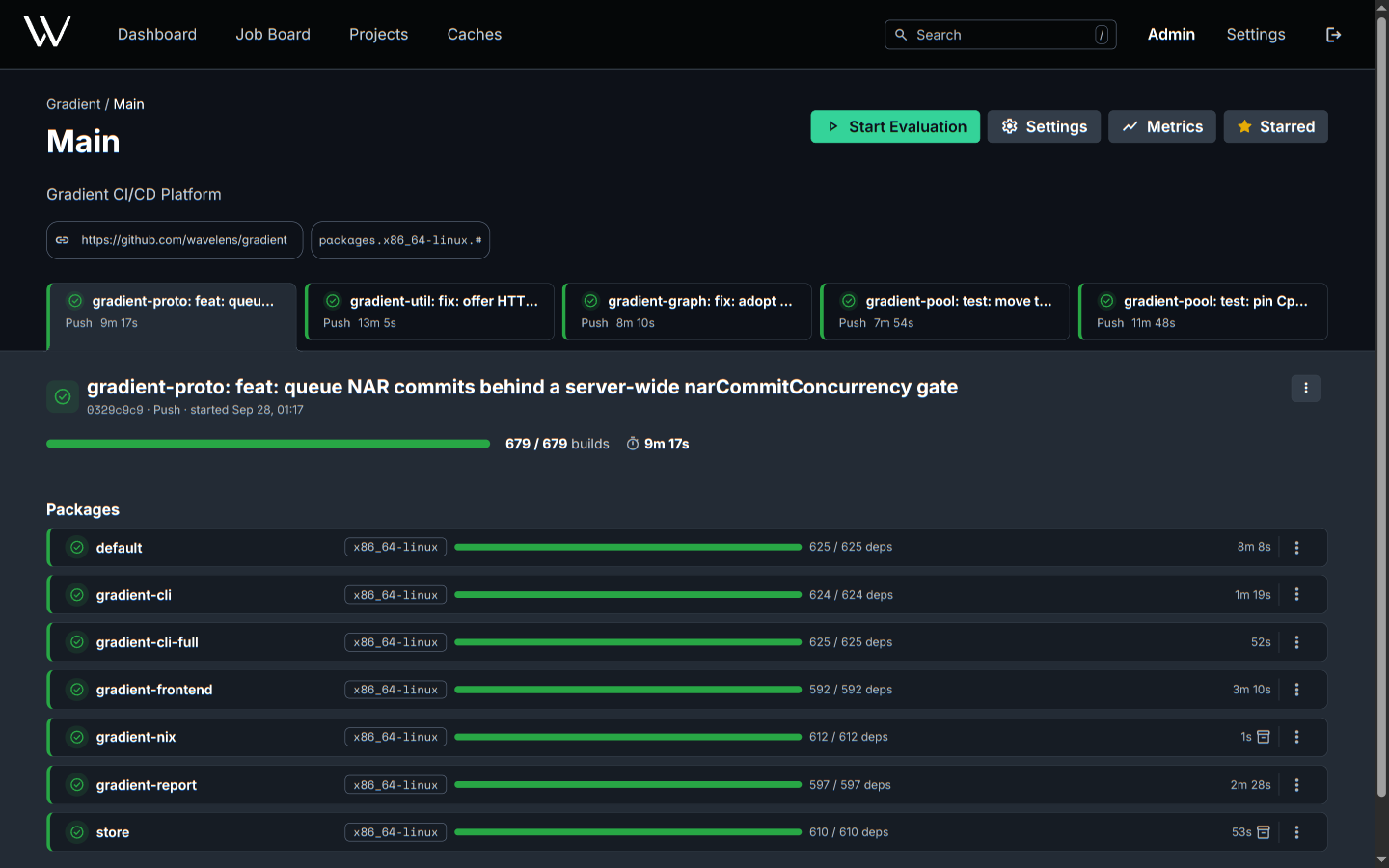Click Start Evaluation button
This screenshot has height=868, width=1389.
(x=895, y=126)
